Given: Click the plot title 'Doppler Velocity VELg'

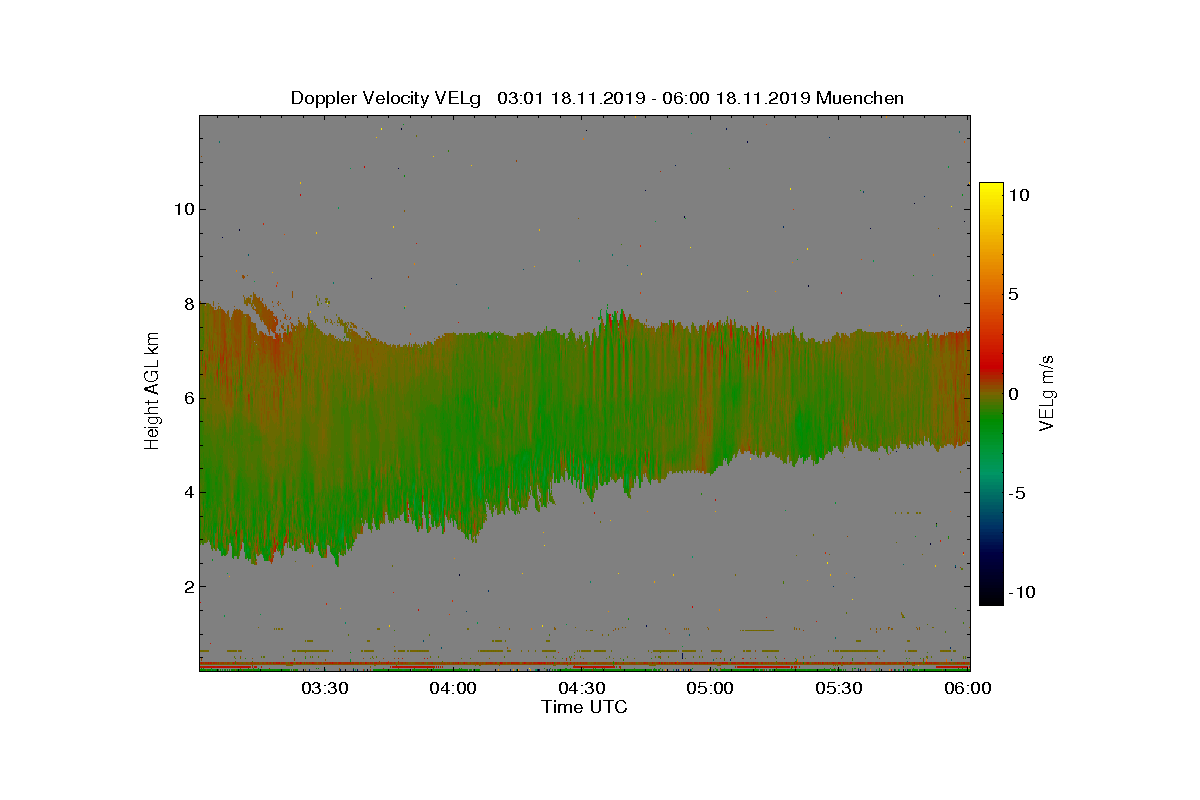Looking at the screenshot, I should (x=386, y=98).
